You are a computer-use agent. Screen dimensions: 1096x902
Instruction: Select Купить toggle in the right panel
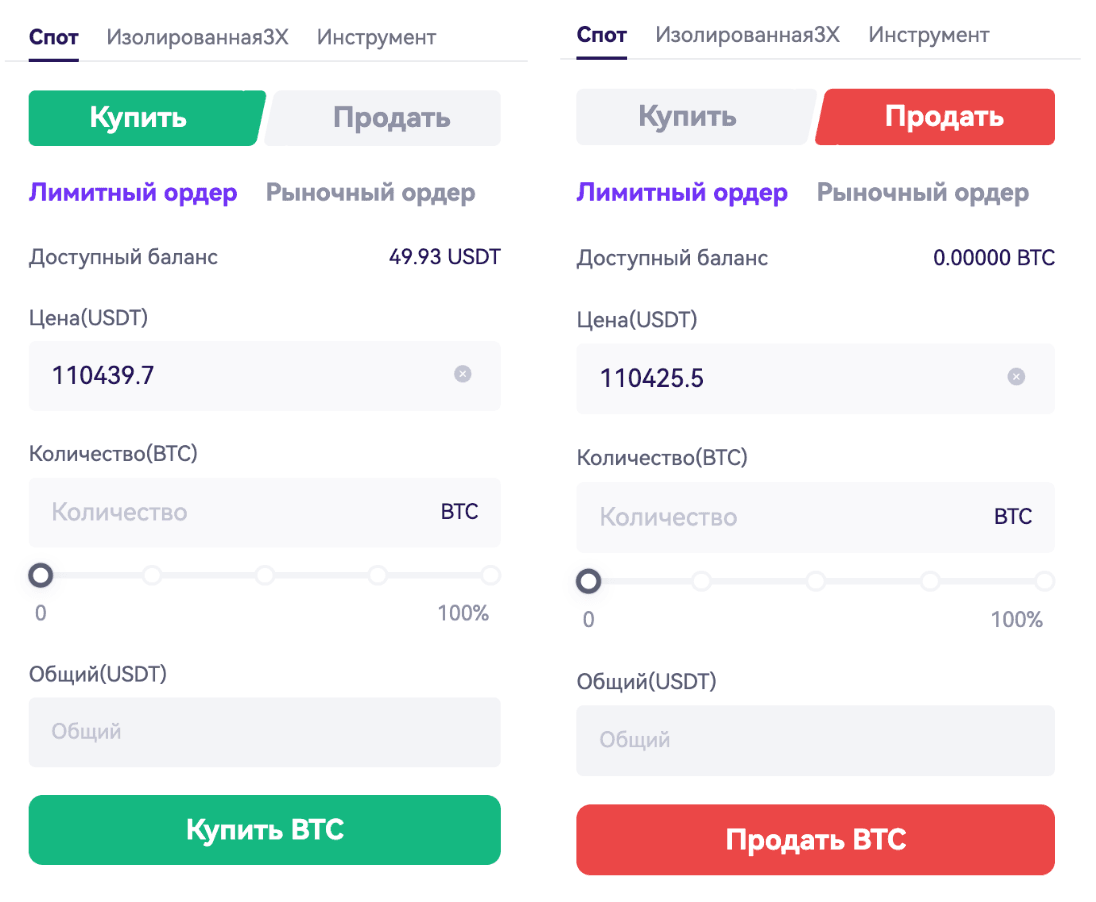[695, 117]
